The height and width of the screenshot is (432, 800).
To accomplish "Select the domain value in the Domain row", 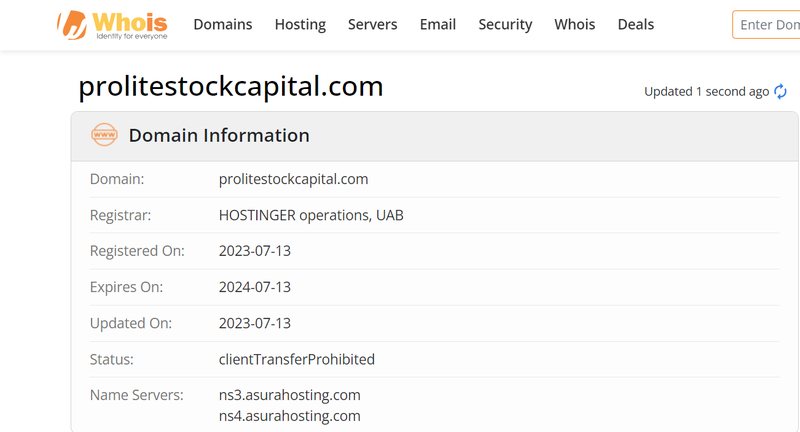I will pos(293,179).
